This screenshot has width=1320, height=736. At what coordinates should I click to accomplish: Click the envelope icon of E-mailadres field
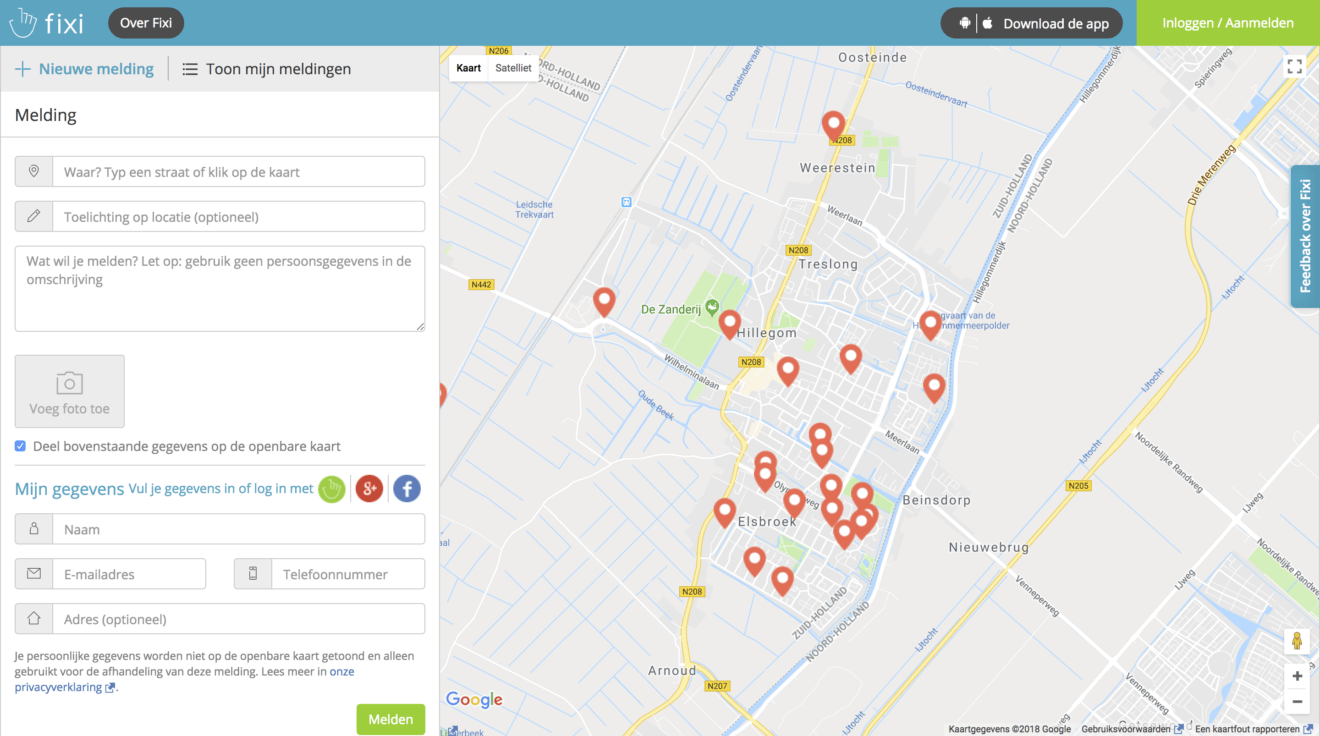tap(33, 574)
